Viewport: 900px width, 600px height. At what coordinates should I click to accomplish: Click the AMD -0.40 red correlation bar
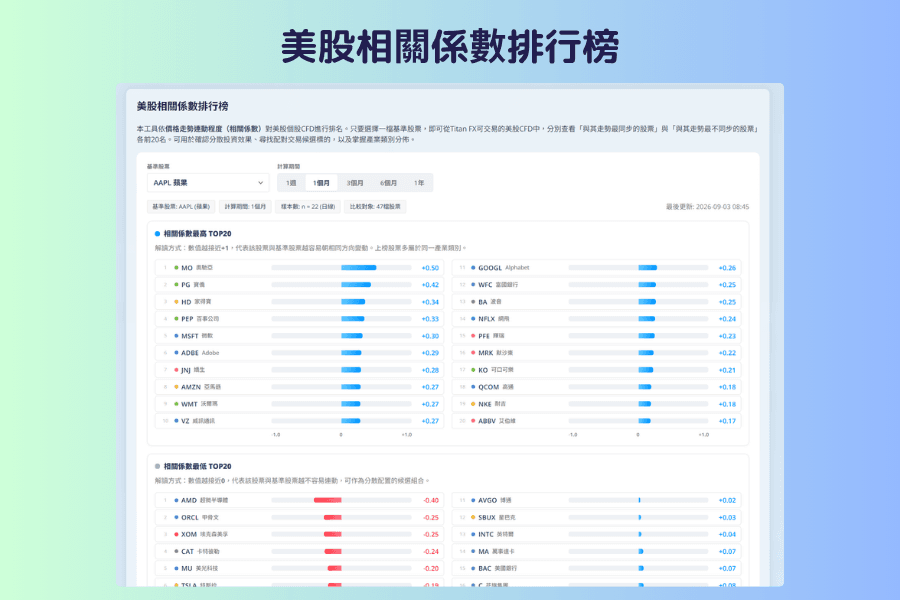pos(328,500)
